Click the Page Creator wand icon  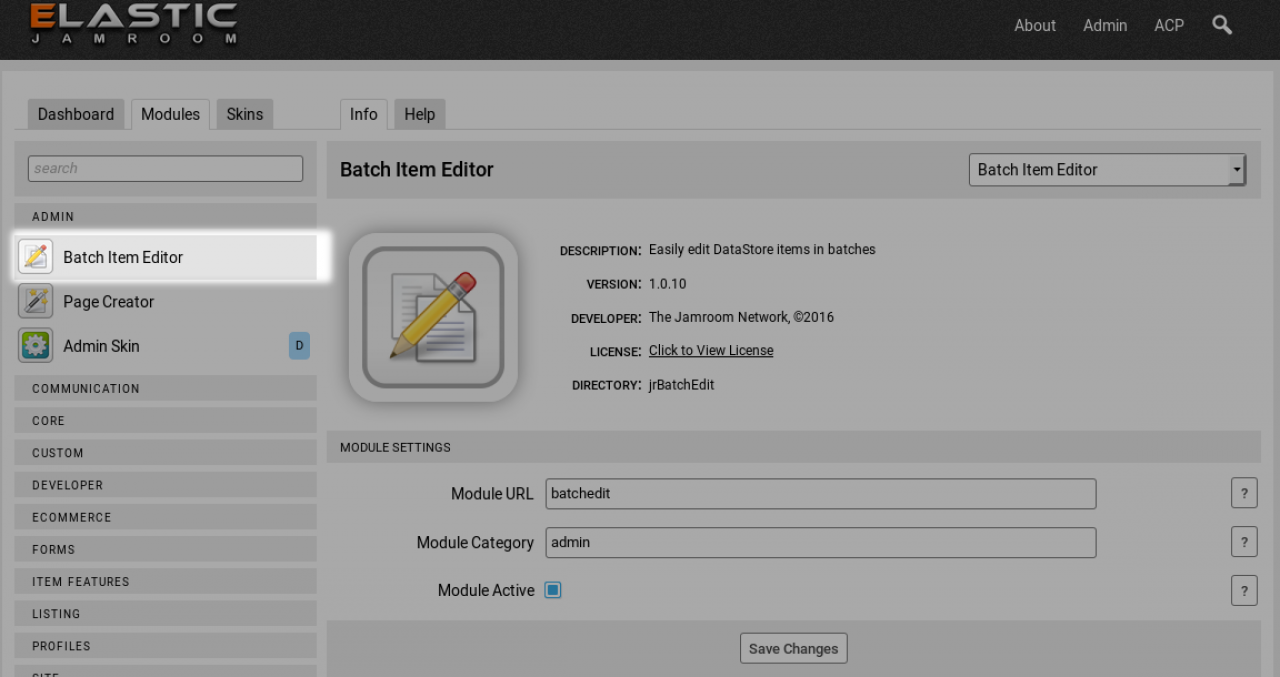(36, 301)
